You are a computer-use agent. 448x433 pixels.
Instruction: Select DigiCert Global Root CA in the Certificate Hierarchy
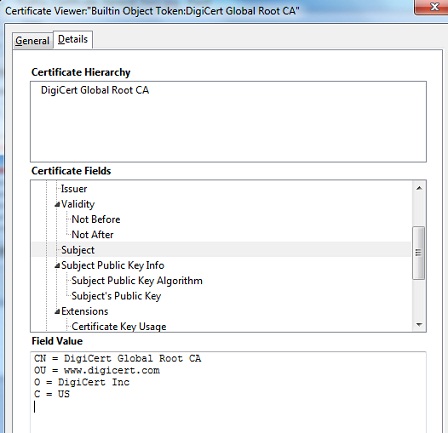pos(95,90)
